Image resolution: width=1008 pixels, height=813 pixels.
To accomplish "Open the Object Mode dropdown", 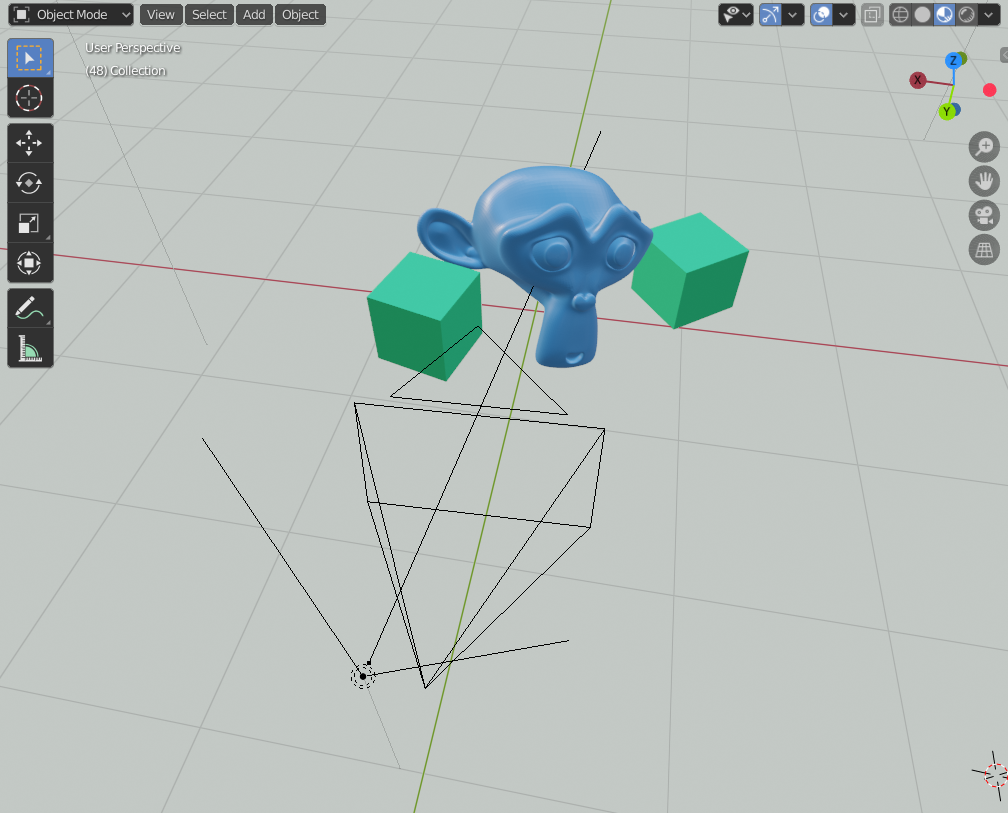I will point(71,15).
